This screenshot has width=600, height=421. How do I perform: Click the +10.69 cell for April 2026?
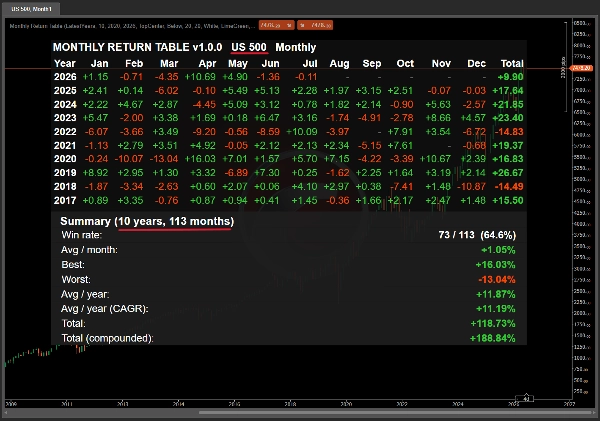point(200,77)
